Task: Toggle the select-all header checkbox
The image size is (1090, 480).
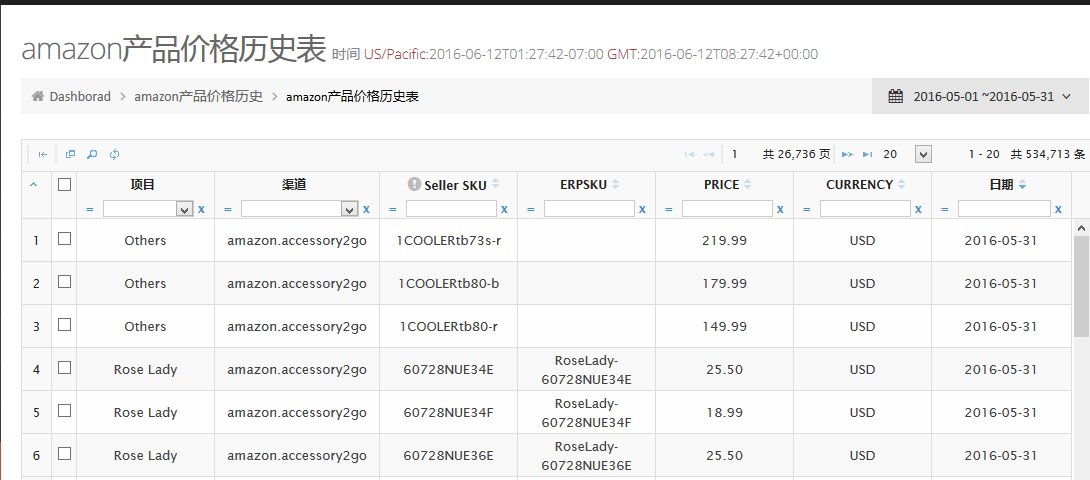Action: [65, 184]
